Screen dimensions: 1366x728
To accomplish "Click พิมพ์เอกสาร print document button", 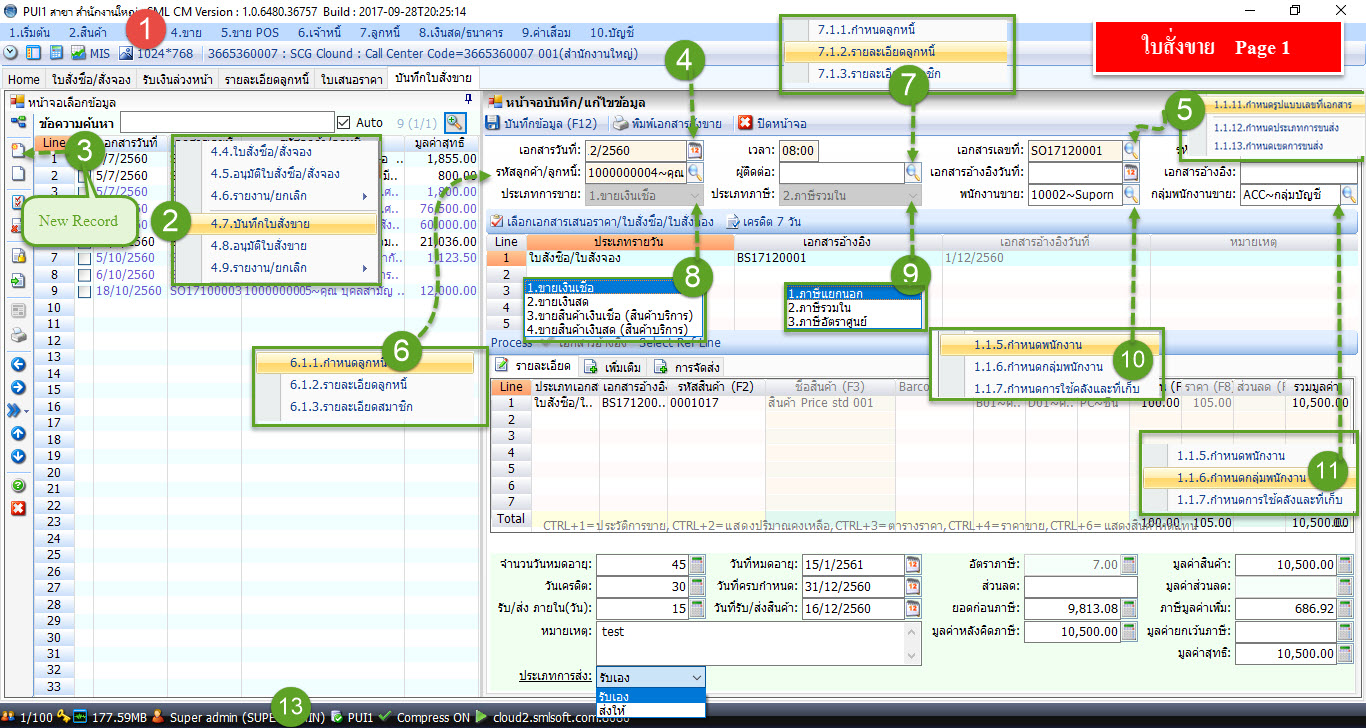I will pyautogui.click(x=668, y=123).
